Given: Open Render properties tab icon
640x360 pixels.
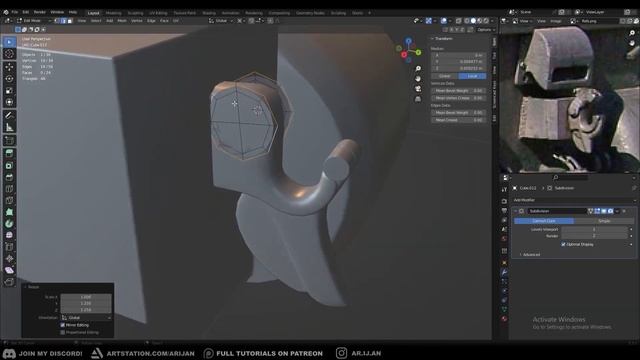Looking at the screenshot, I should click(504, 201).
